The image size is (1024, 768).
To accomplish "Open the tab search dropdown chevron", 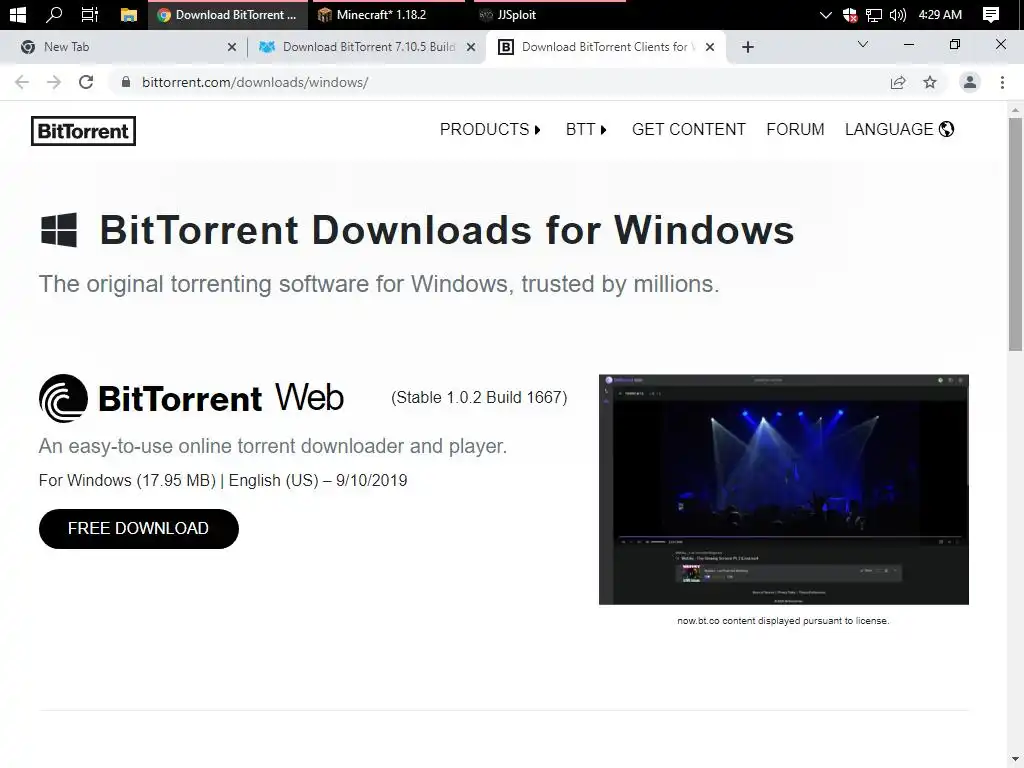I will click(863, 44).
